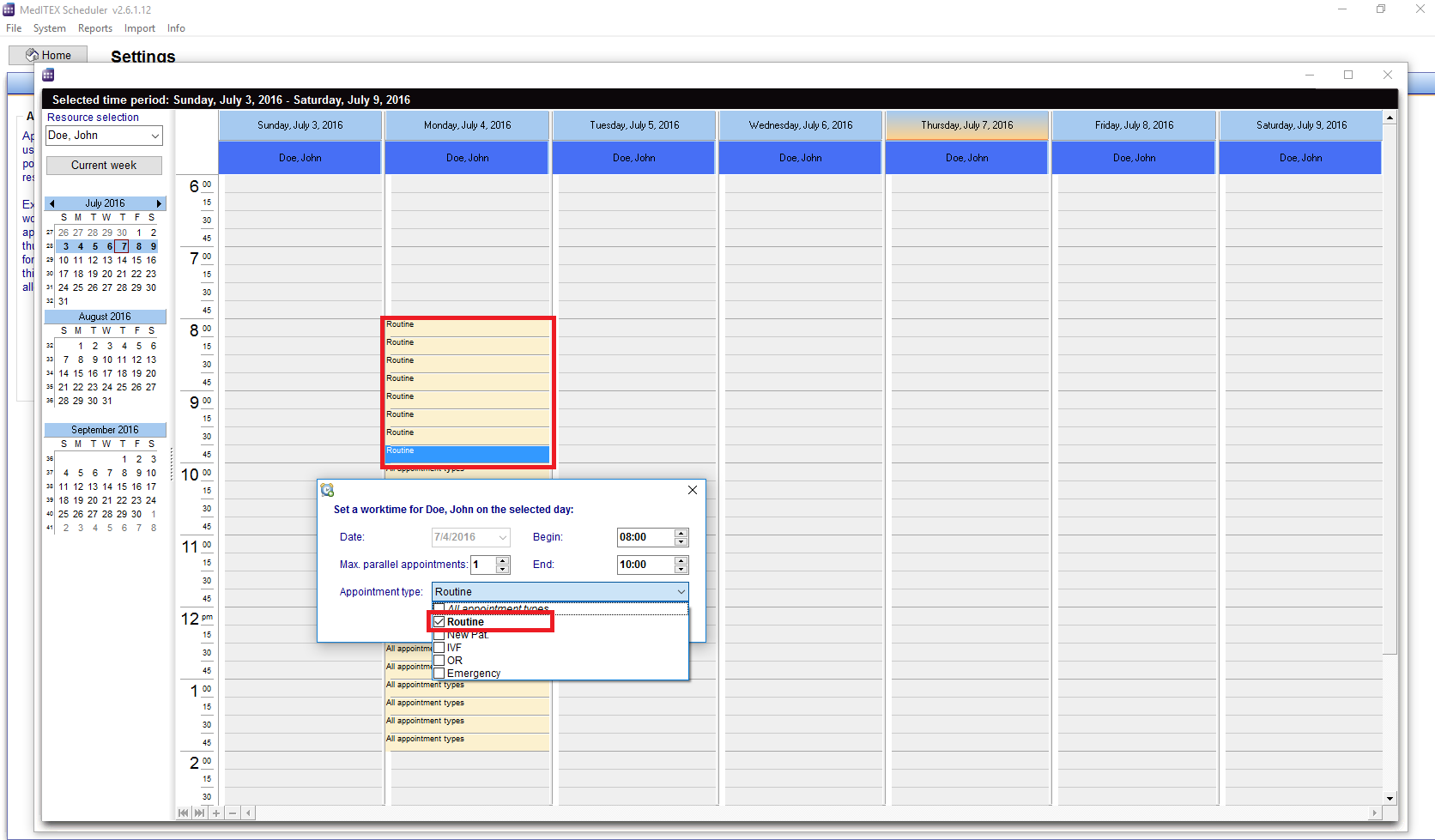The image size is (1435, 840).
Task: Click the End time field
Action: (645, 565)
